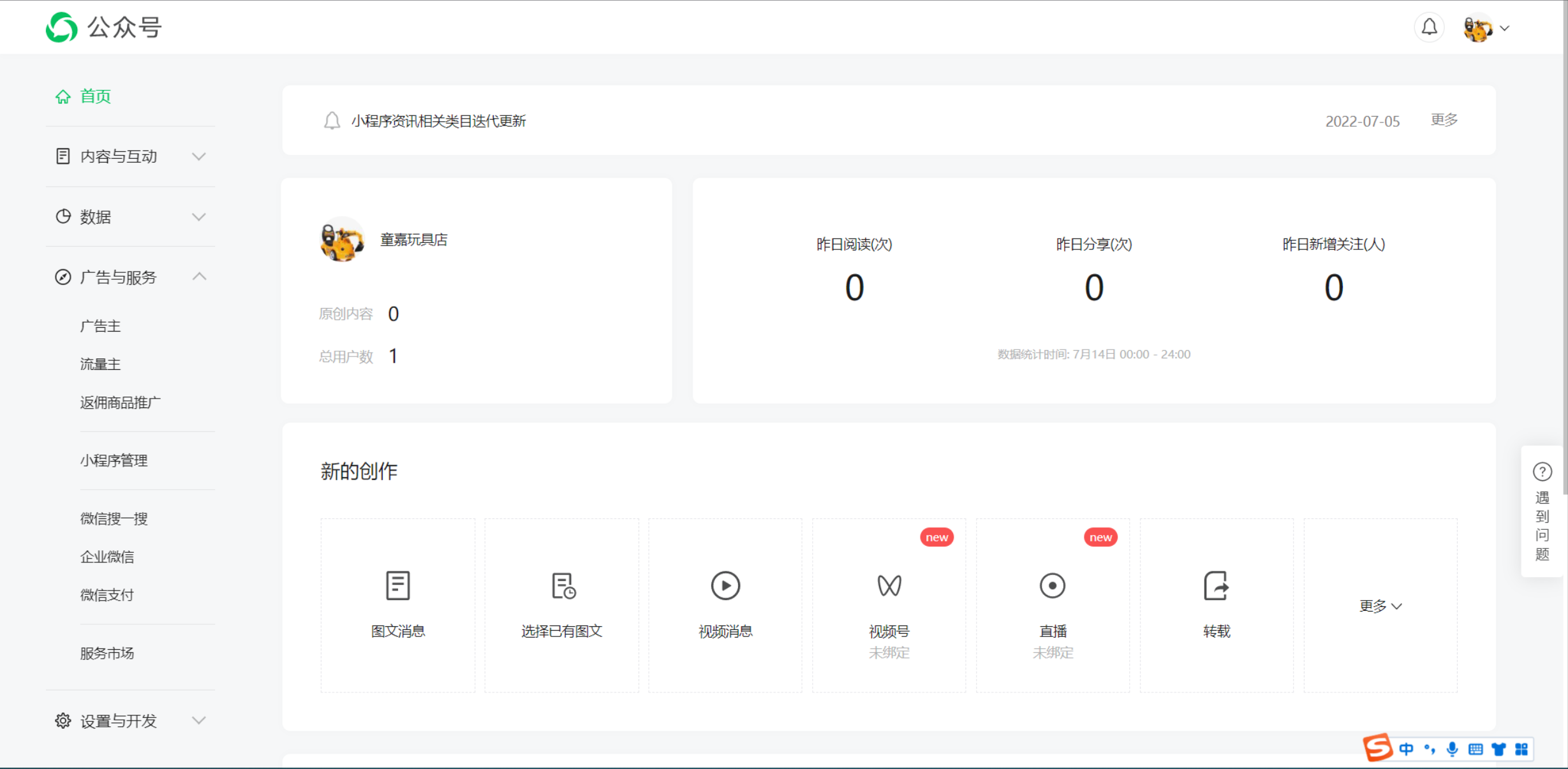
Task: Click the 遇到问题 help question icon
Action: click(1542, 472)
